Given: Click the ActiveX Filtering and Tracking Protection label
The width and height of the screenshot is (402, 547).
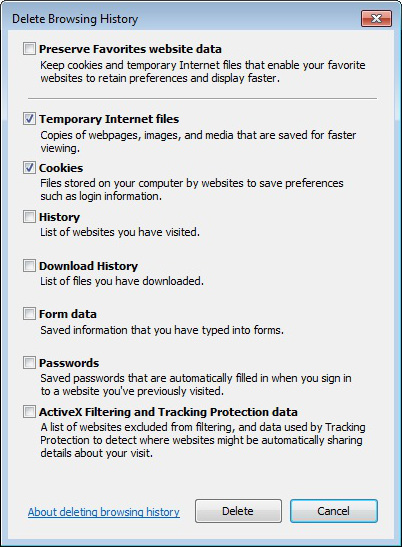Looking at the screenshot, I should pyautogui.click(x=168, y=412).
